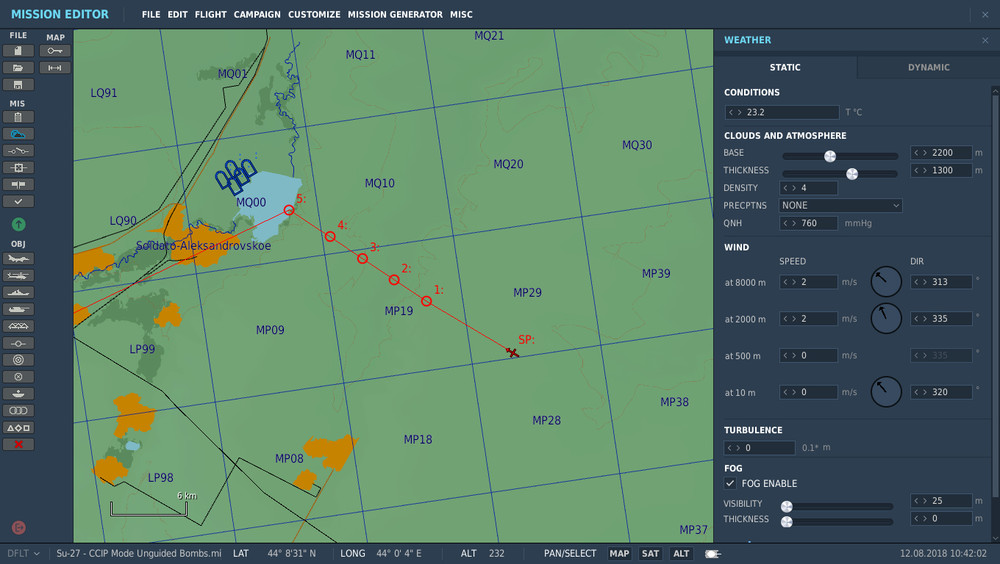Click the red X delete tool

[x=18, y=445]
